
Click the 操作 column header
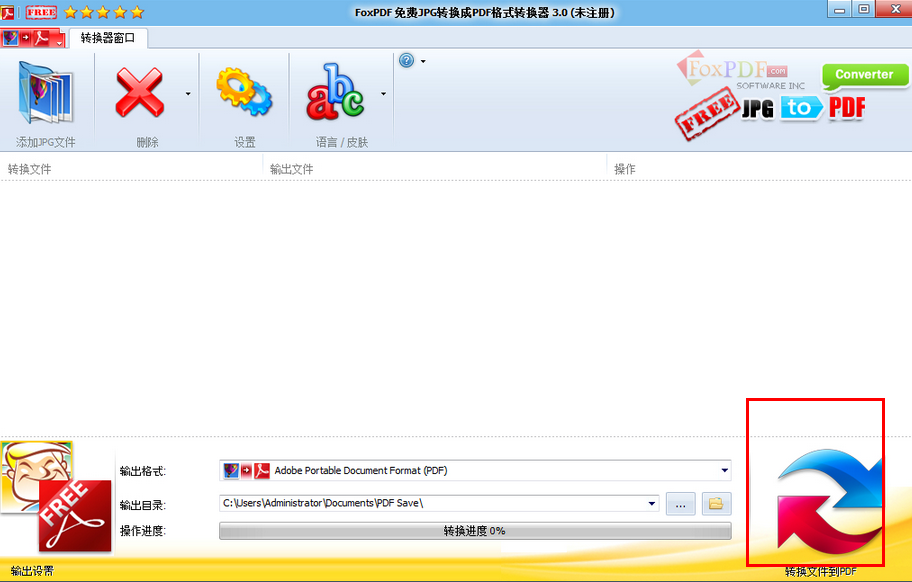(625, 169)
